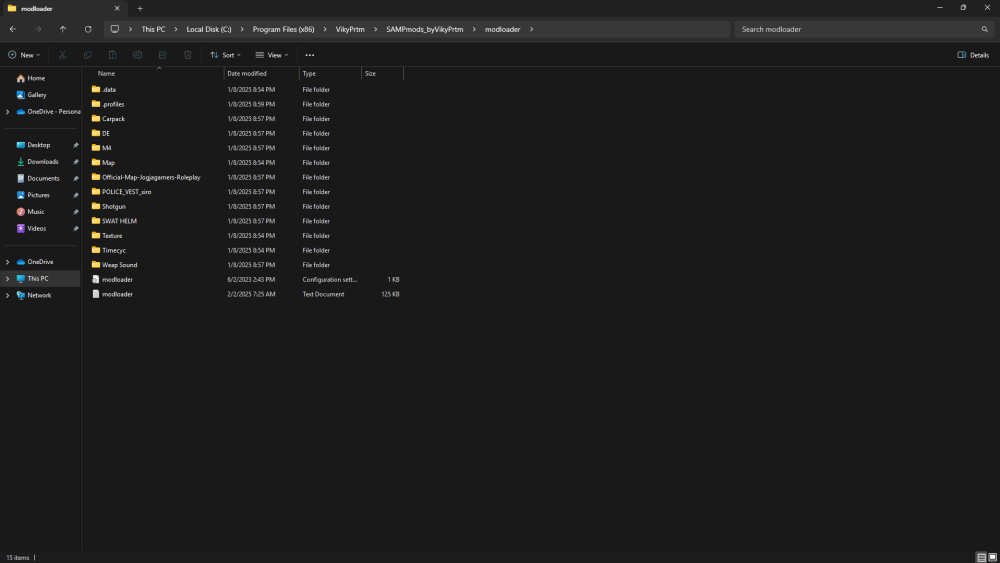Switch to details list view icon

pyautogui.click(x=982, y=557)
